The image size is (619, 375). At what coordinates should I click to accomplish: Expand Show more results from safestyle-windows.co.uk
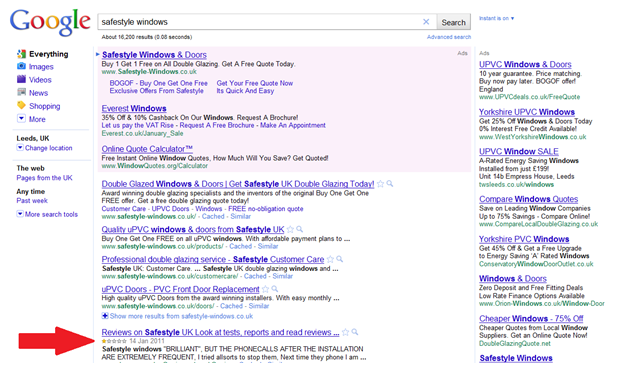(x=177, y=316)
